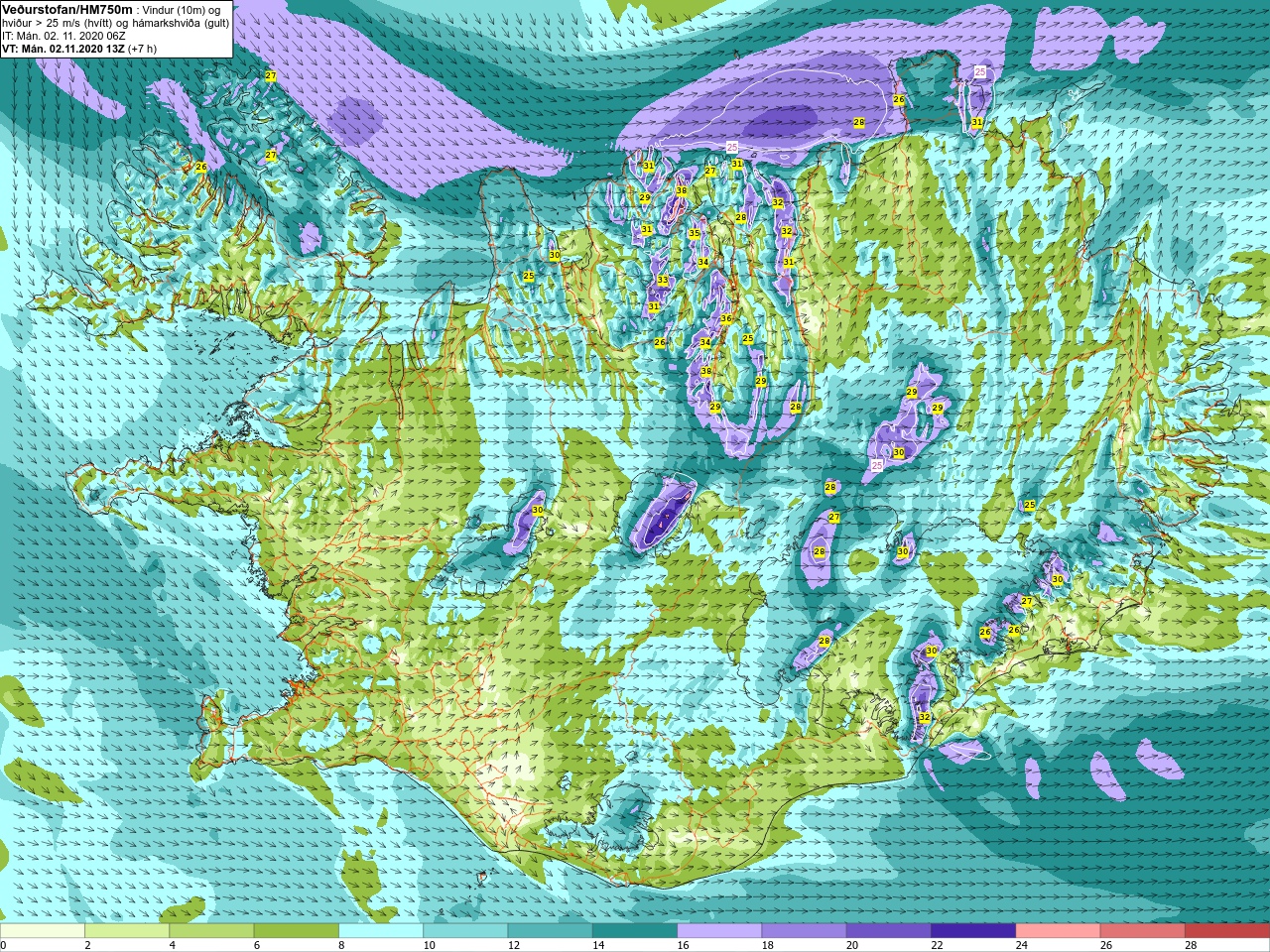Click the legend scale tick '14'
This screenshot has width=1270, height=952.
[x=598, y=945]
